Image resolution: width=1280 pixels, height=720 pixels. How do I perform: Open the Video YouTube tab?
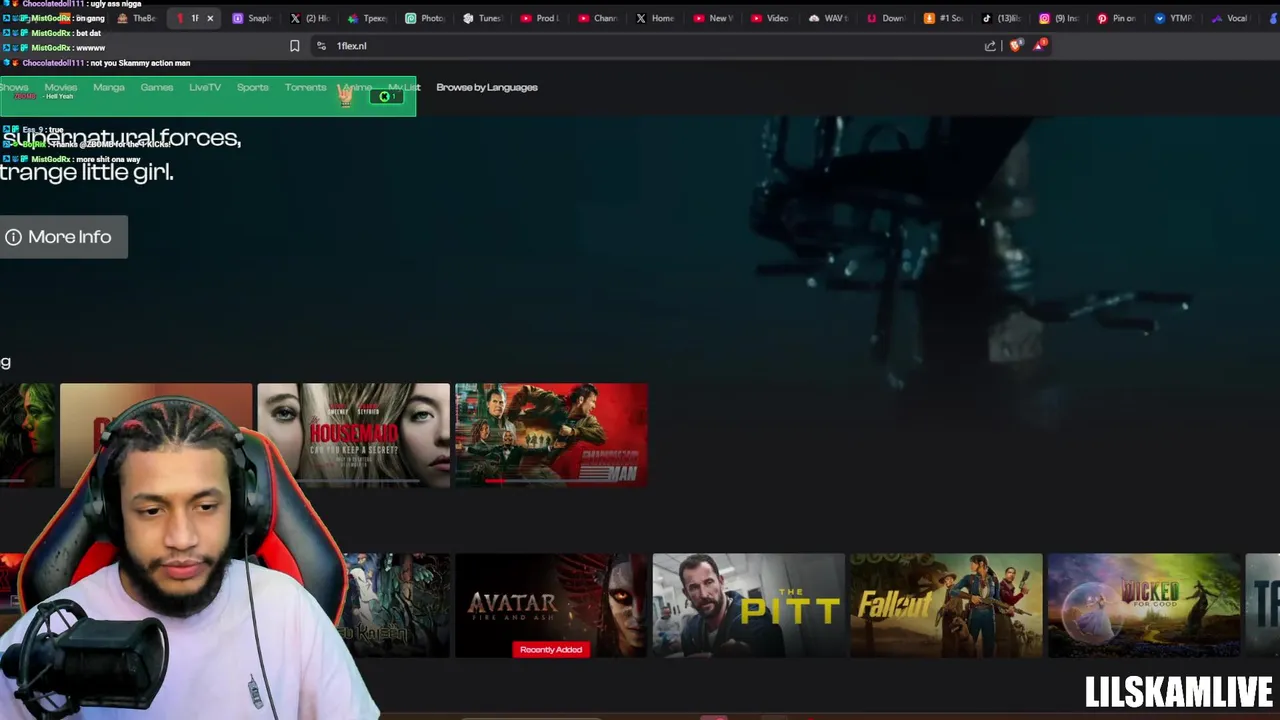point(770,18)
